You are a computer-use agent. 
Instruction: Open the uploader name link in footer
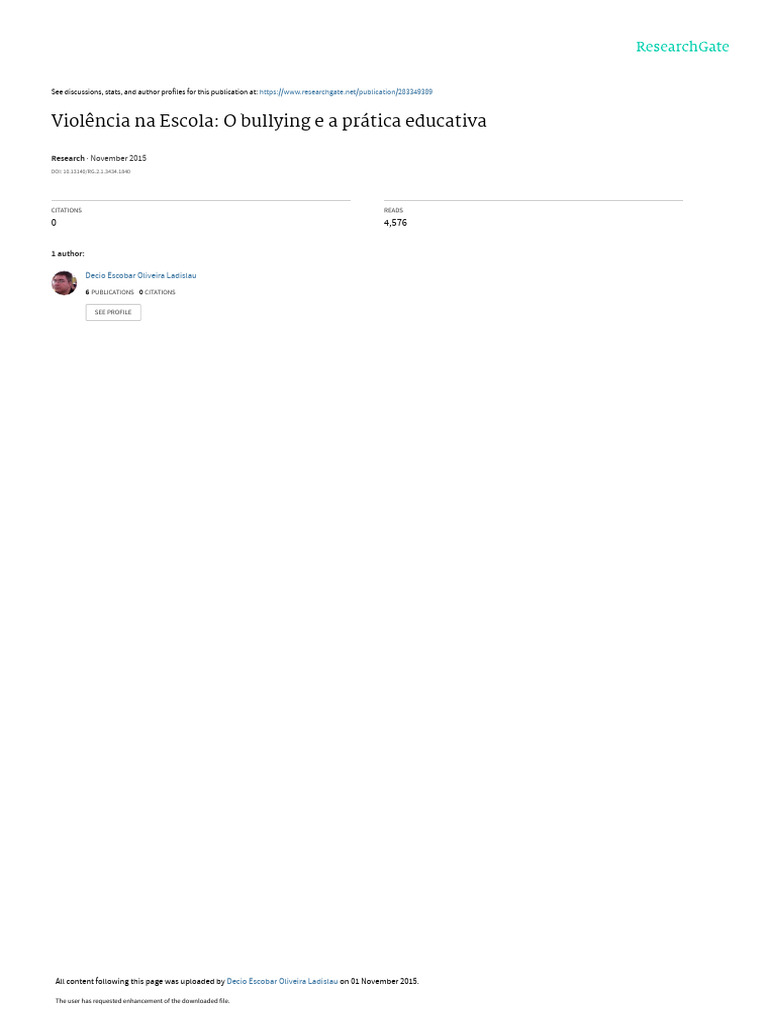(x=282, y=981)
